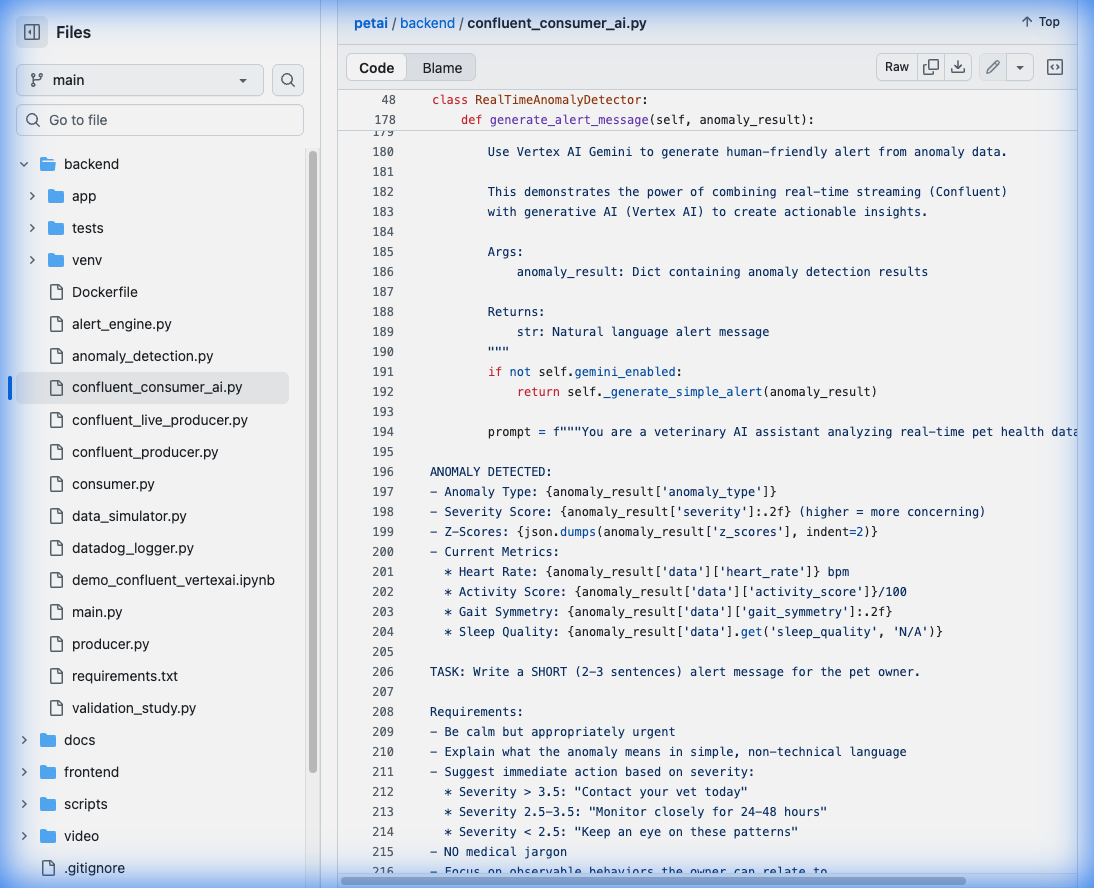Image resolution: width=1094 pixels, height=888 pixels.
Task: Expand the scripts folder chevron
Action: [x=24, y=804]
